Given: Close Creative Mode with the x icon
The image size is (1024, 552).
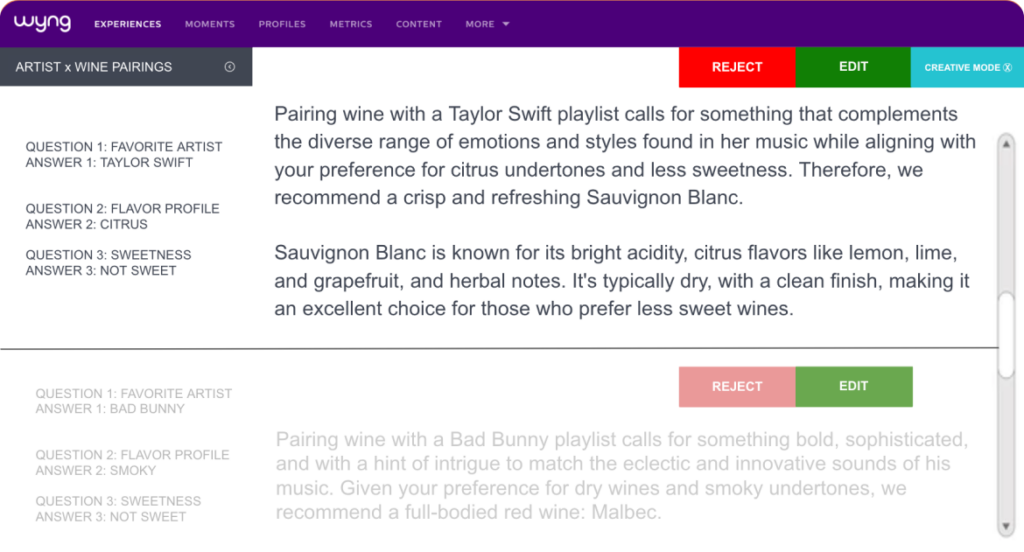Looking at the screenshot, I should point(1008,67).
